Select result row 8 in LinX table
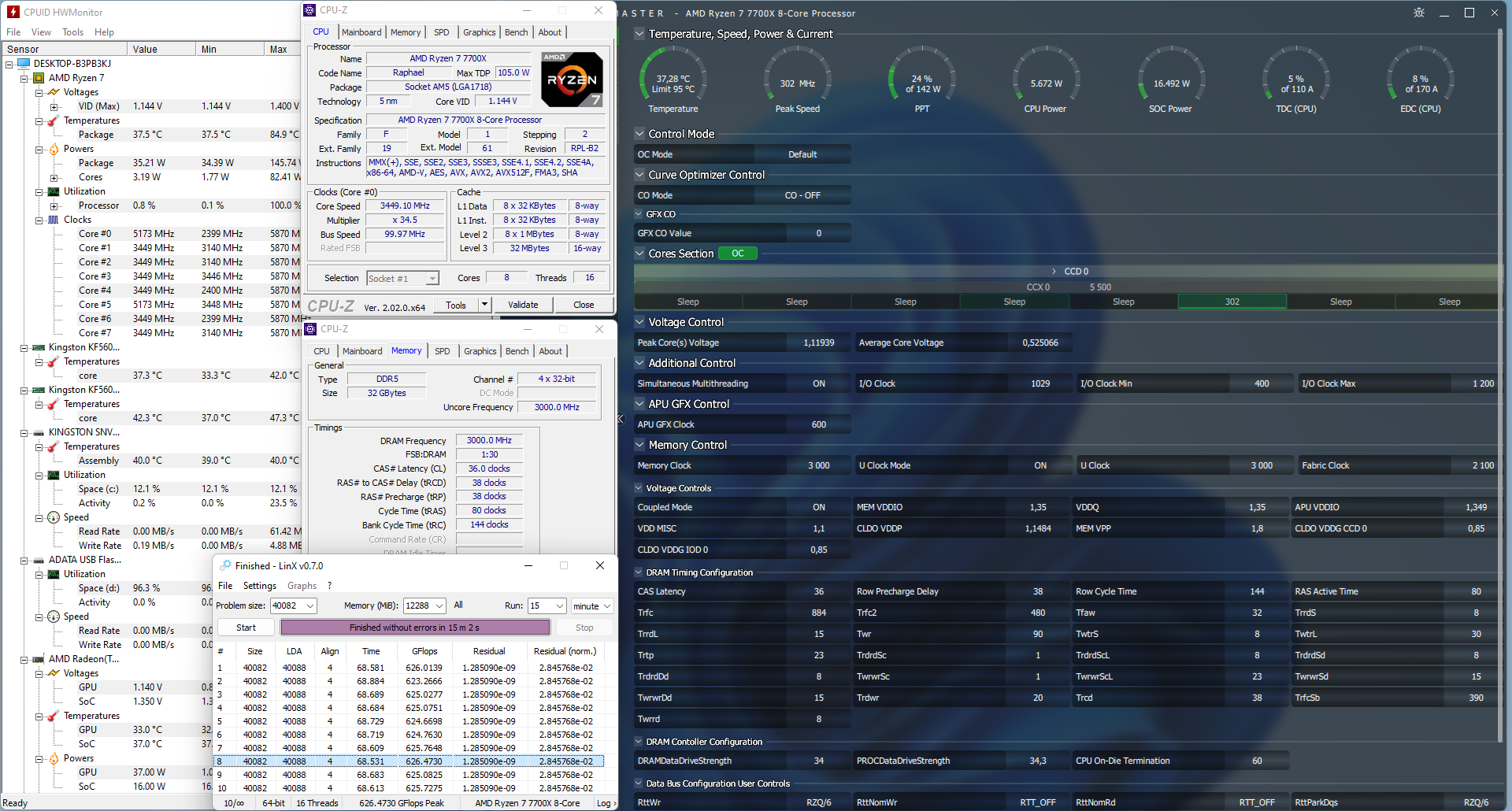The width and height of the screenshot is (1512, 811). (x=409, y=761)
